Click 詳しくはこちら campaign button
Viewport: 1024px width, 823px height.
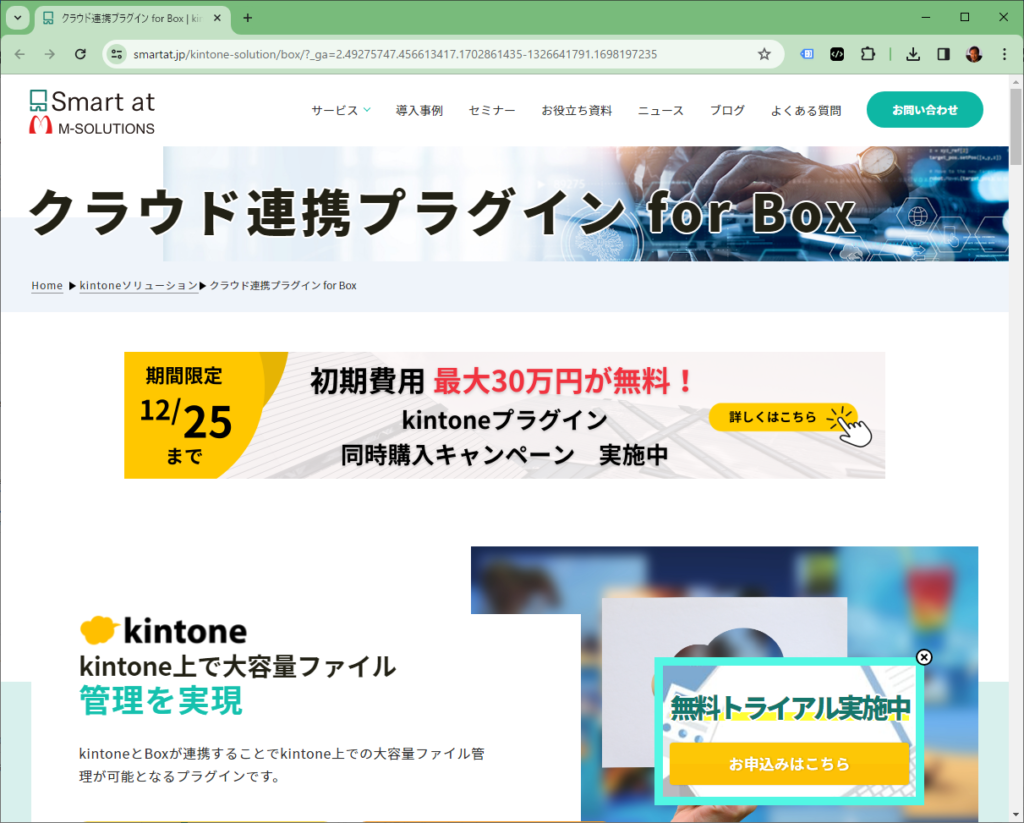tap(783, 417)
